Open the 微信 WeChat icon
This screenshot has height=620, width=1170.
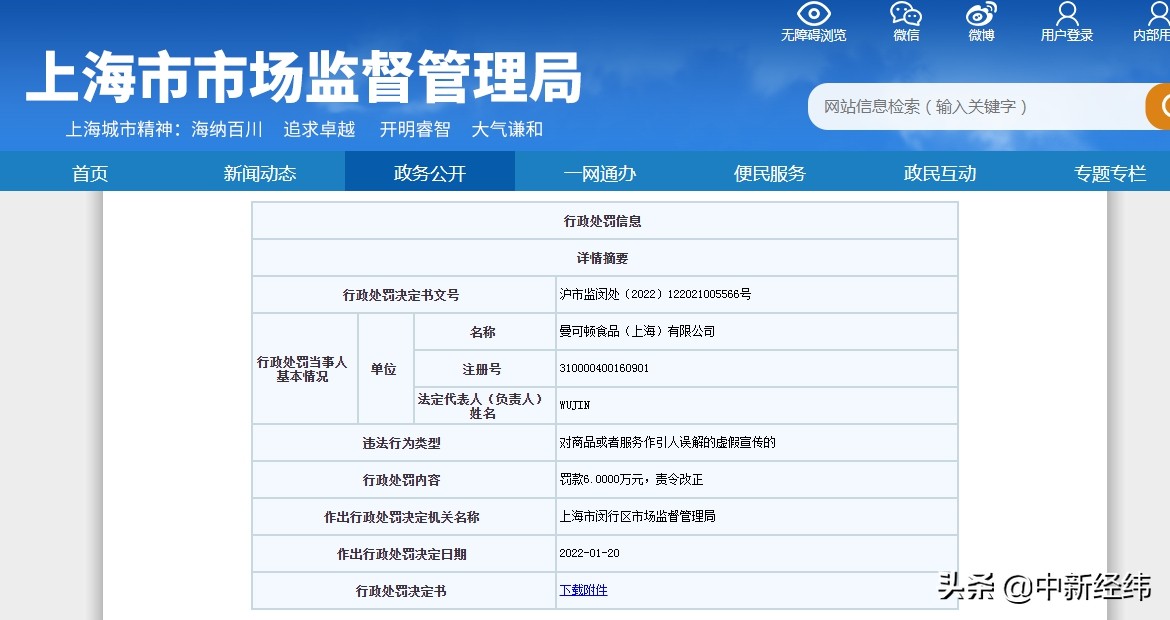(x=906, y=14)
